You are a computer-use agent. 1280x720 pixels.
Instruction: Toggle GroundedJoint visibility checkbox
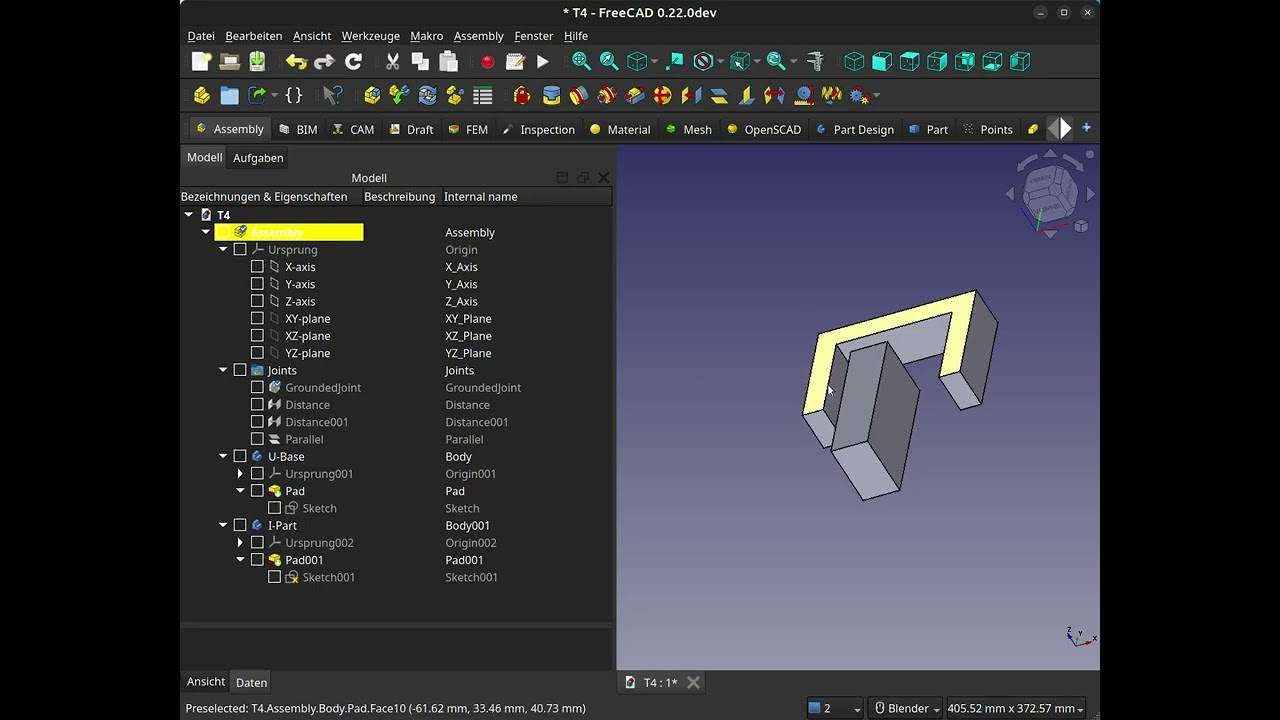tap(257, 388)
